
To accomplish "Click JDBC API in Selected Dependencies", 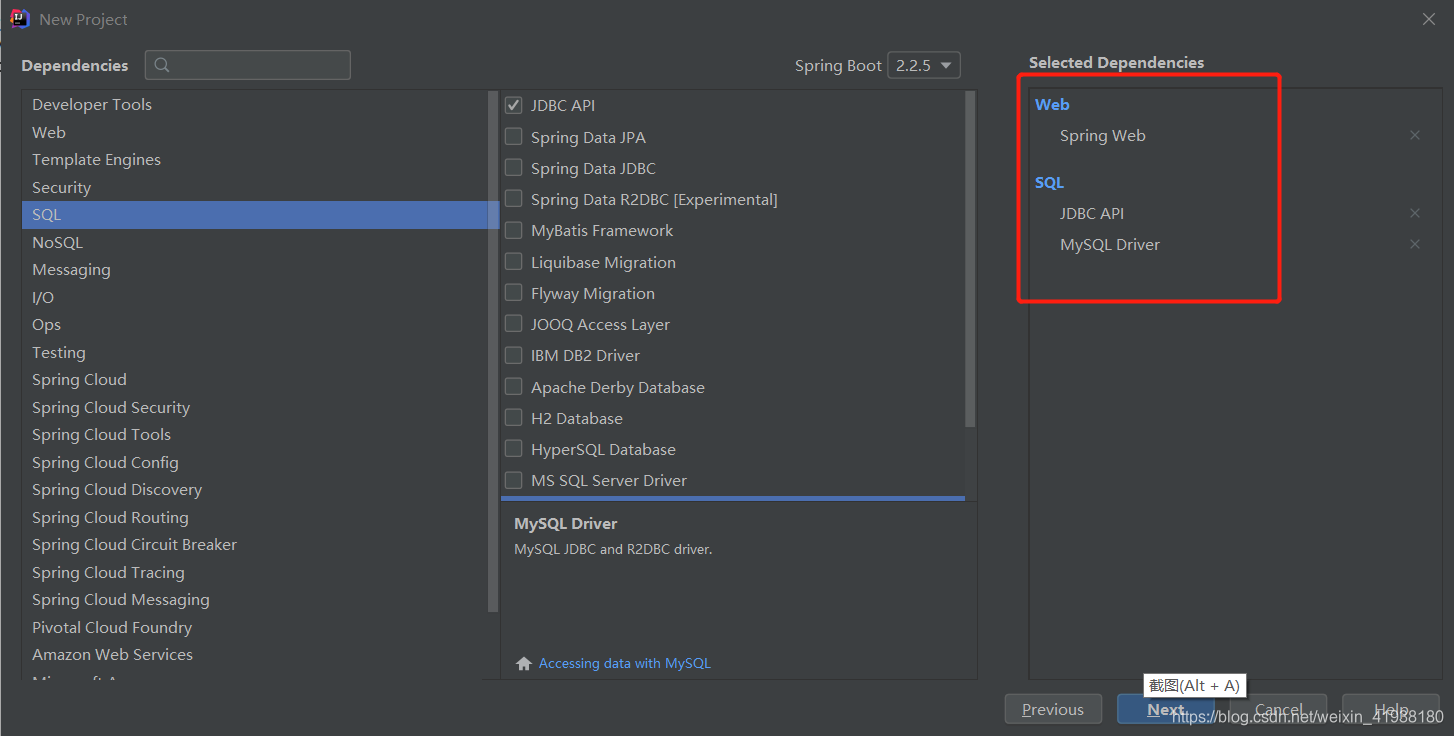I will point(1092,213).
